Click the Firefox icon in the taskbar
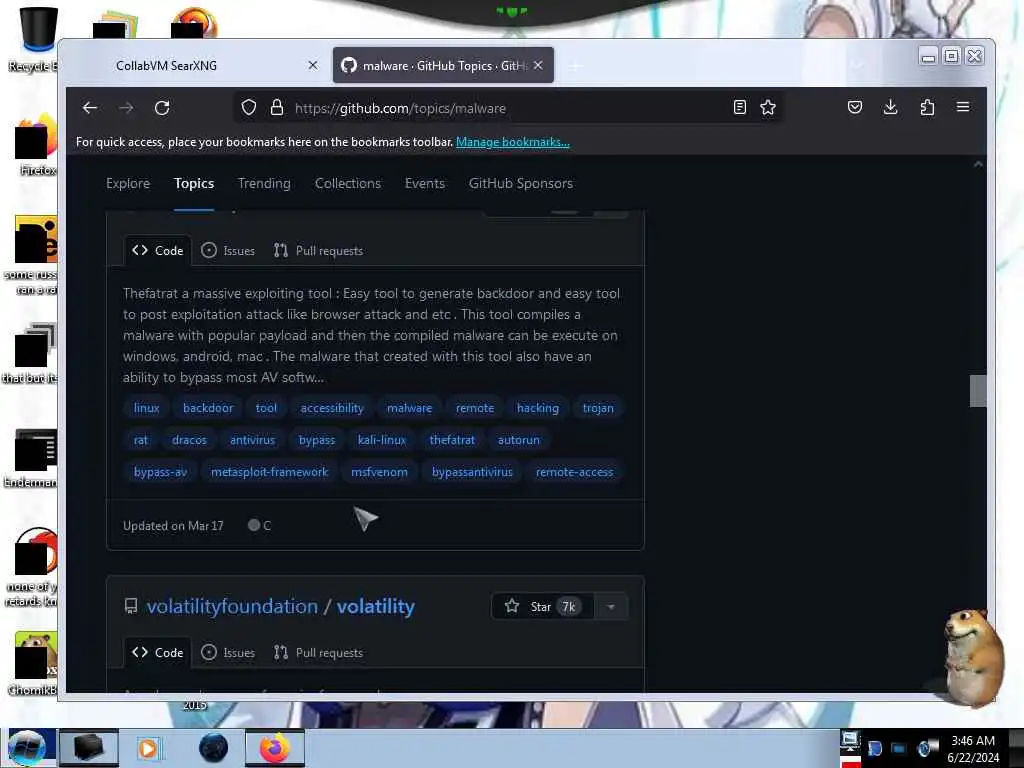Screen dimensions: 1024x768 275,748
